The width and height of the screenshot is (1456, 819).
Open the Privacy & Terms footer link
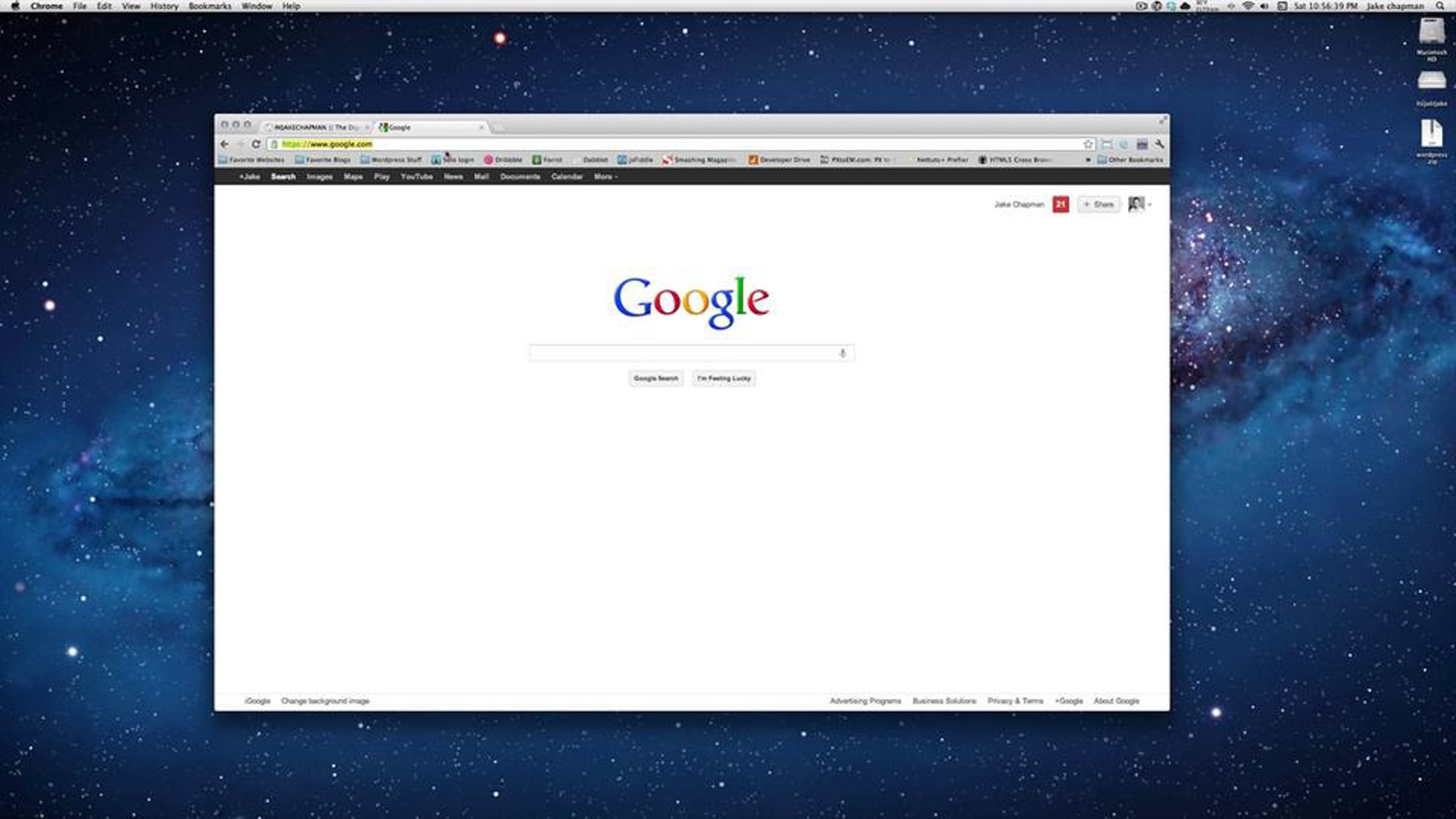pyautogui.click(x=1016, y=701)
